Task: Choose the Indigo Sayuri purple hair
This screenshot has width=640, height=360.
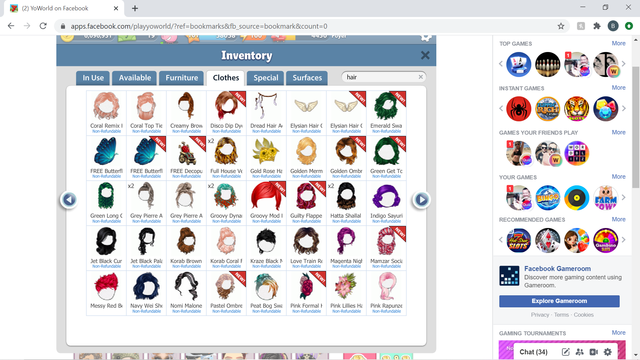Action: [x=386, y=202]
